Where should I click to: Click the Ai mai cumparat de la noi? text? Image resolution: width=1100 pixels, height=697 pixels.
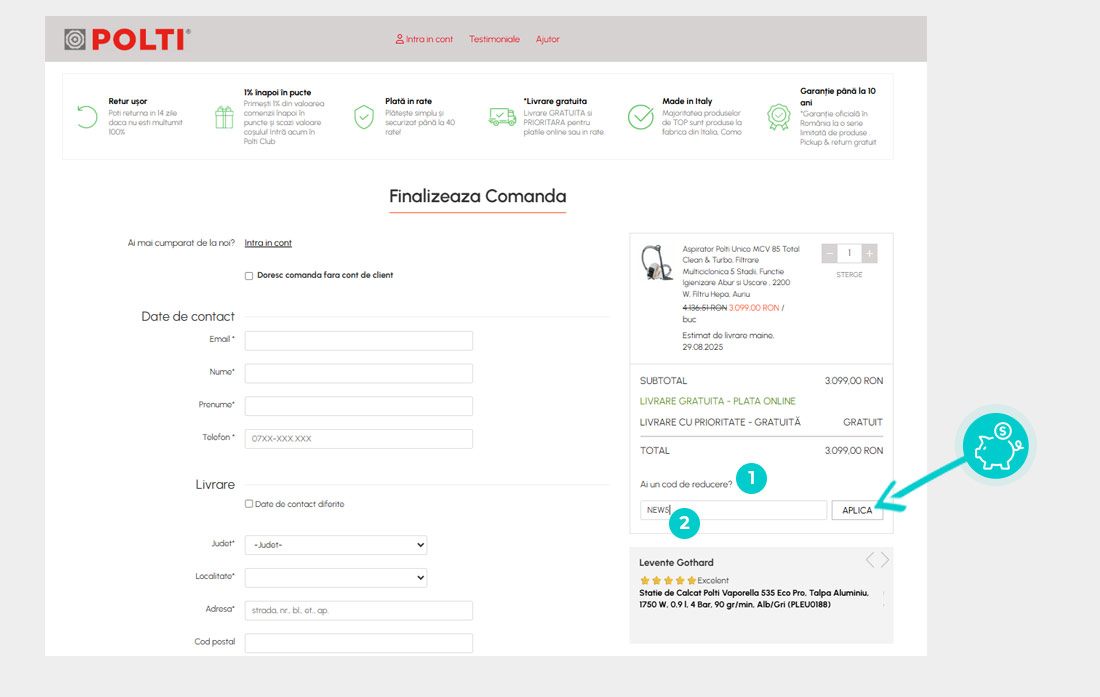(x=181, y=243)
